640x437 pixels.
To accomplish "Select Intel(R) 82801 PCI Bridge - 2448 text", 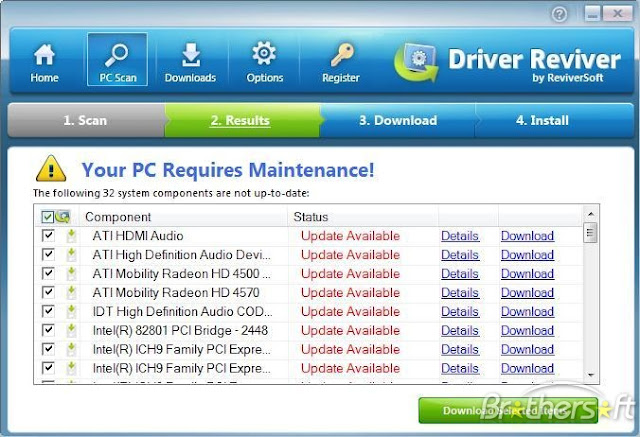I will (180, 331).
